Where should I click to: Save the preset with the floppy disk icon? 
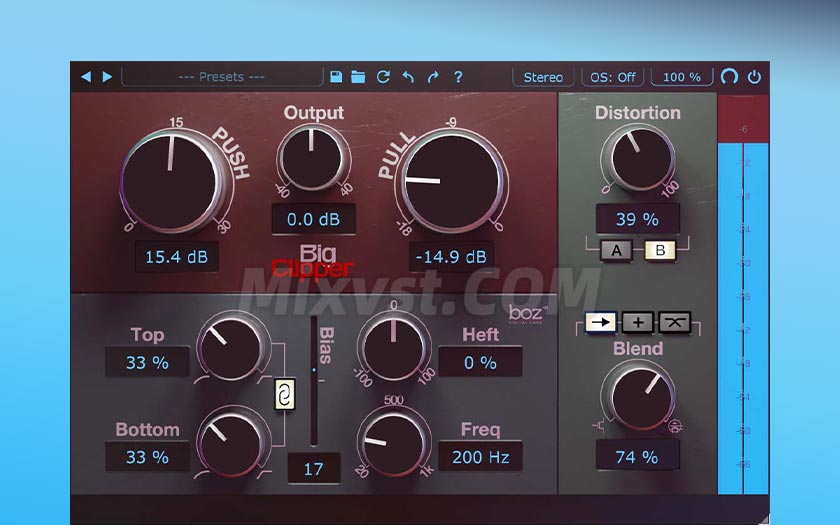336,77
